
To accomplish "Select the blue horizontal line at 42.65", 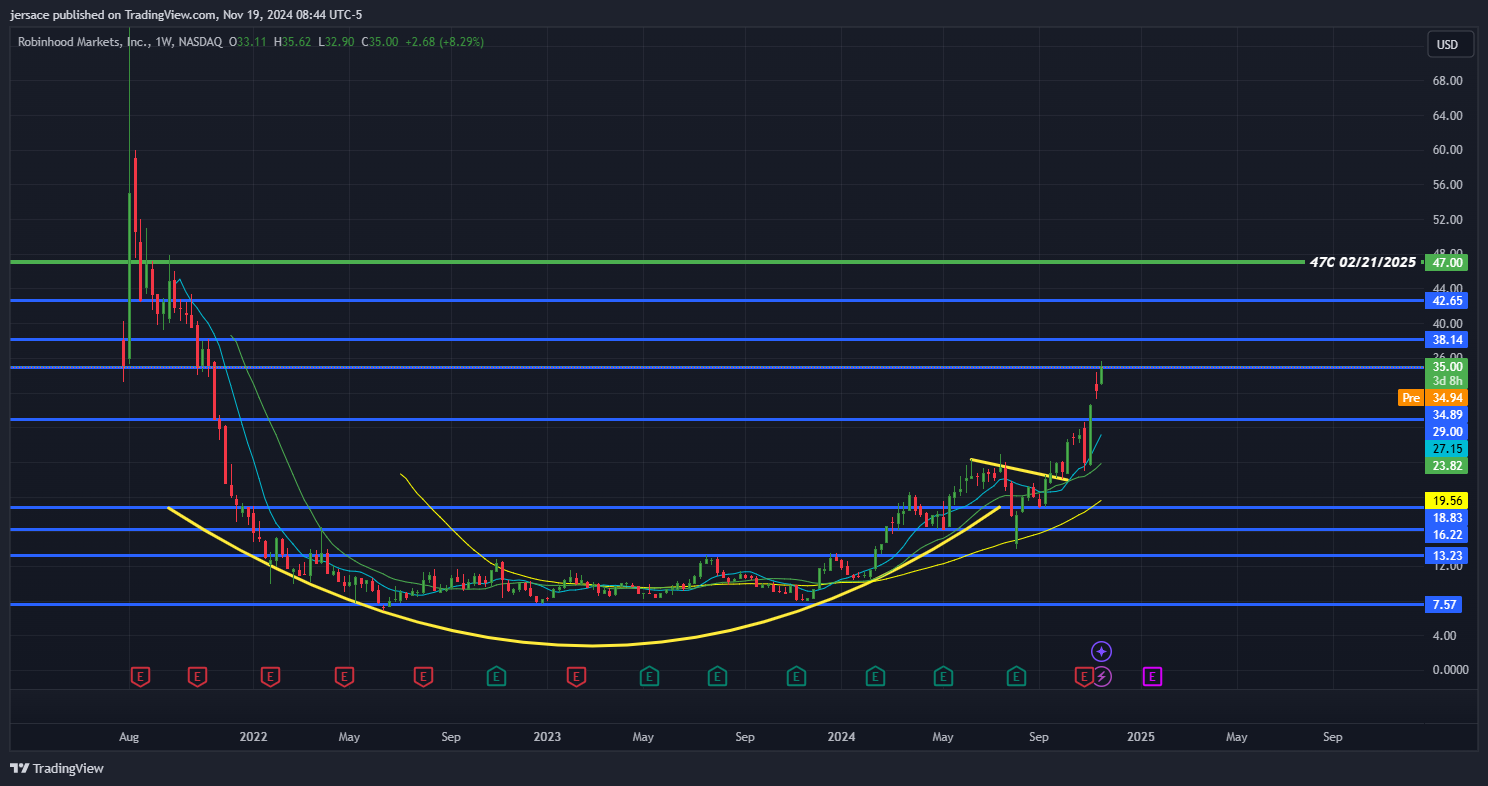I will coord(717,300).
